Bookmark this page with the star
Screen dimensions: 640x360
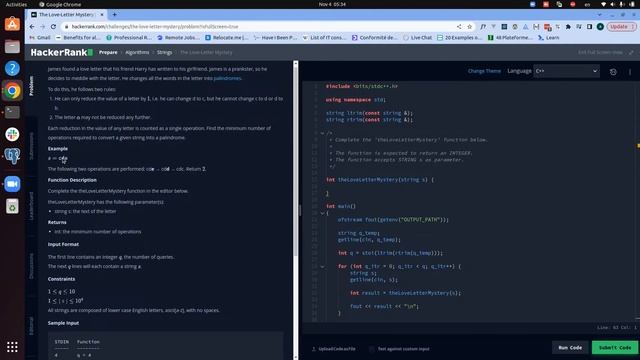pos(469,27)
